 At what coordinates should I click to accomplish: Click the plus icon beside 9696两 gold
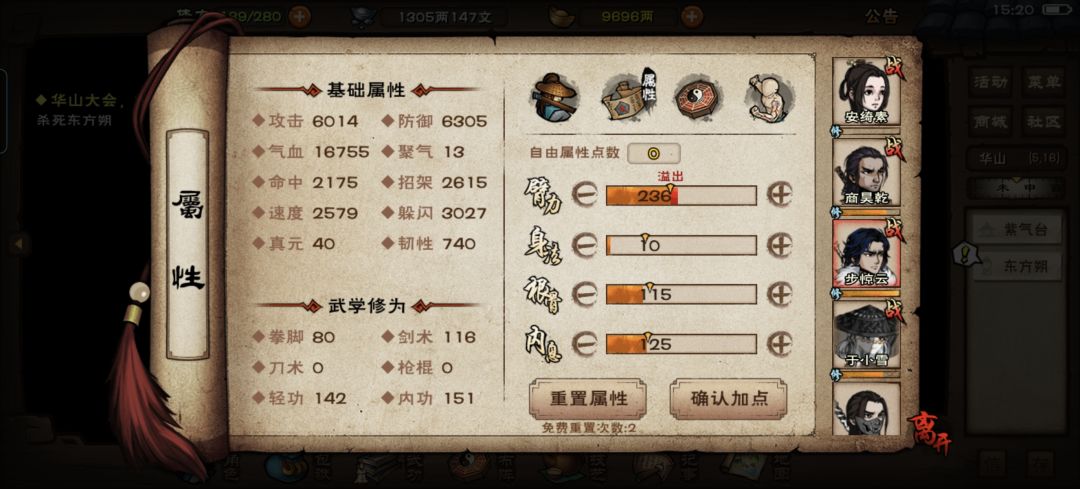click(693, 16)
